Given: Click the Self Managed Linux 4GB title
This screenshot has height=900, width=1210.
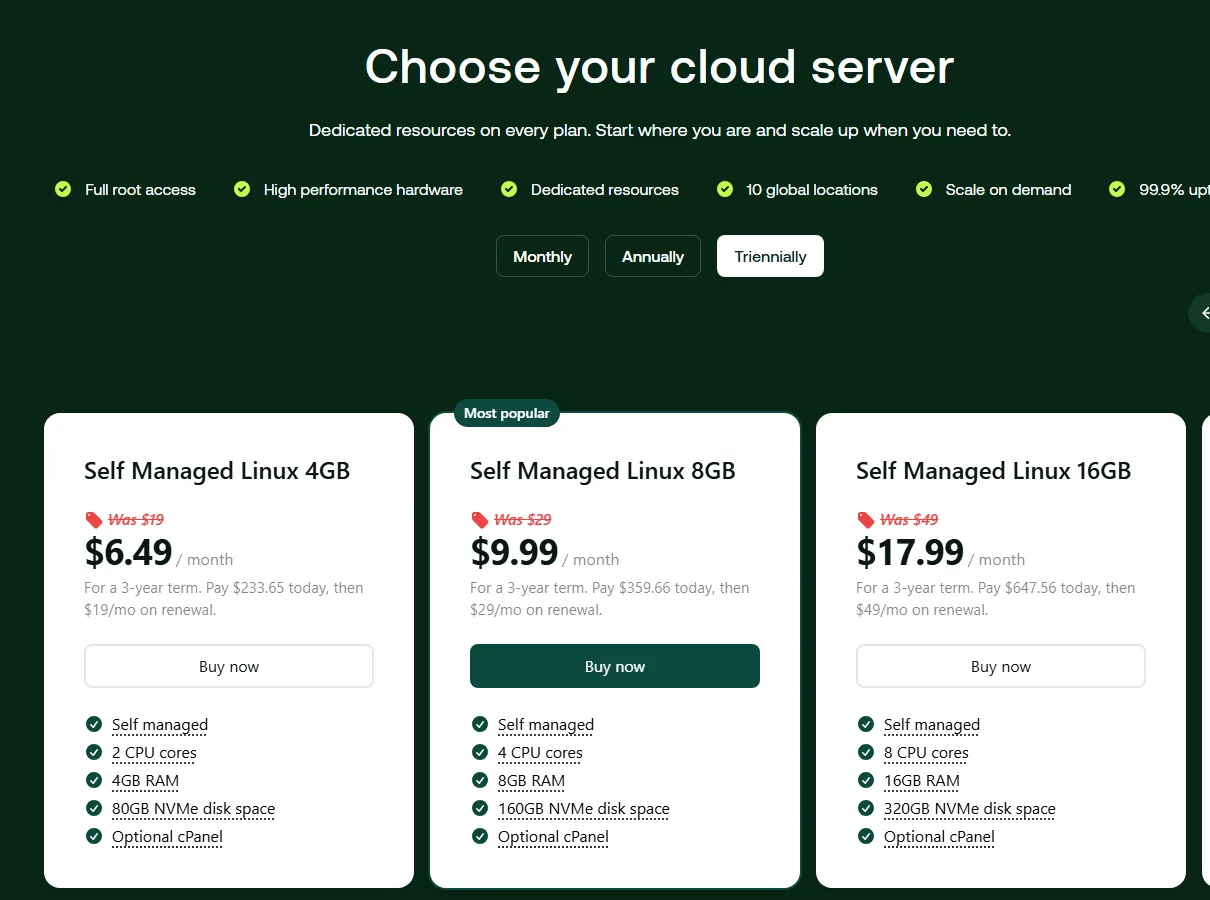Looking at the screenshot, I should (x=217, y=471).
